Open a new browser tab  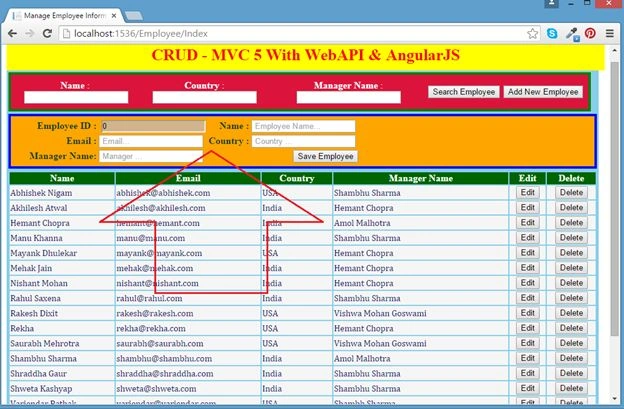(134, 16)
